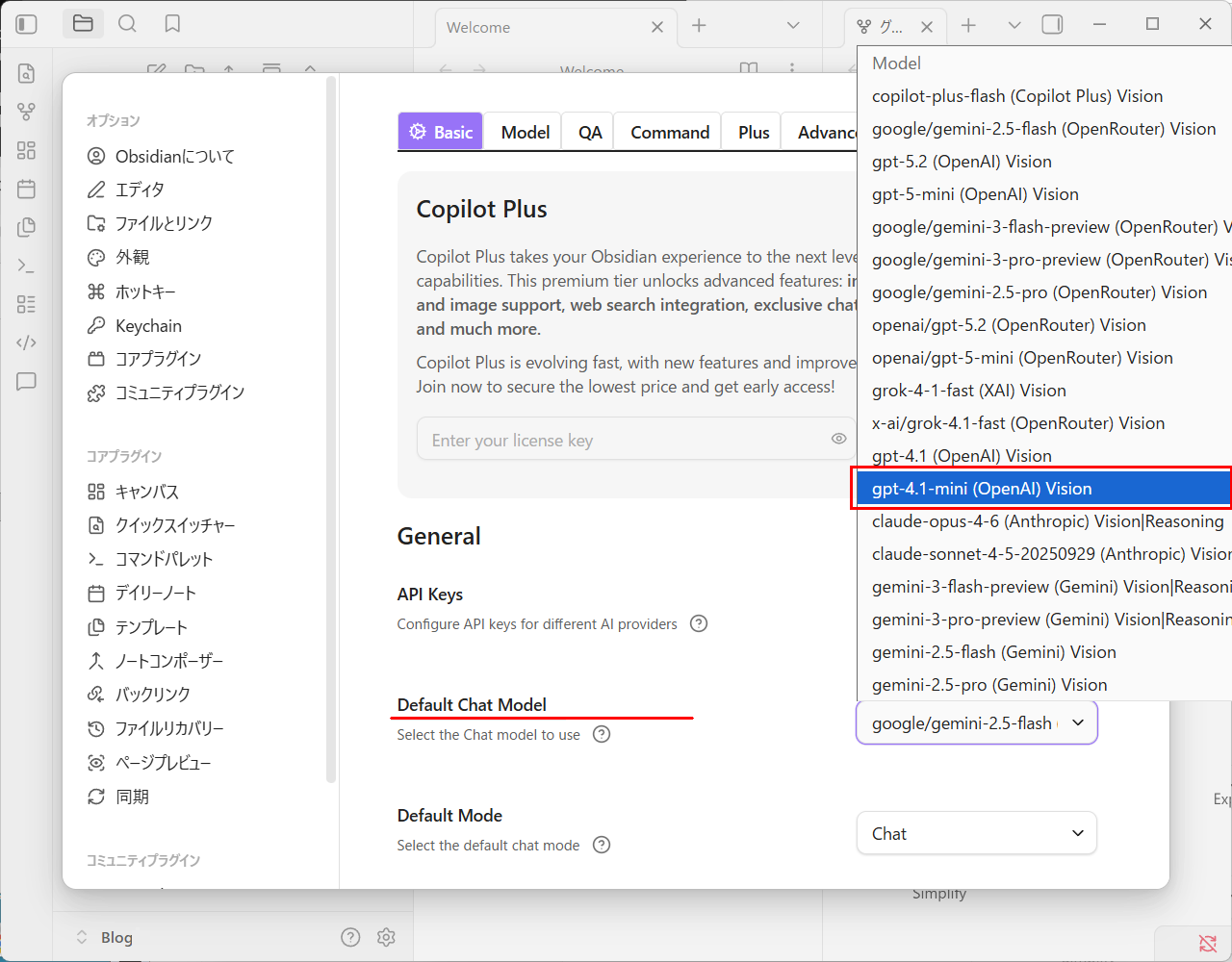Create a new canvas from the ribbon
The image size is (1232, 962).
[x=26, y=150]
